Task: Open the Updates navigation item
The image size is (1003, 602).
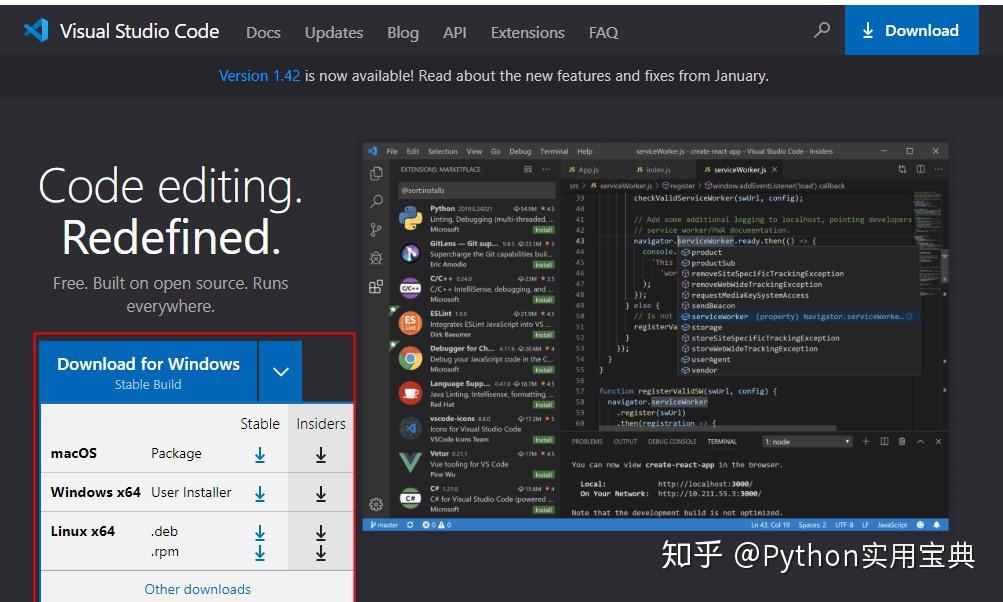Action: (x=333, y=33)
